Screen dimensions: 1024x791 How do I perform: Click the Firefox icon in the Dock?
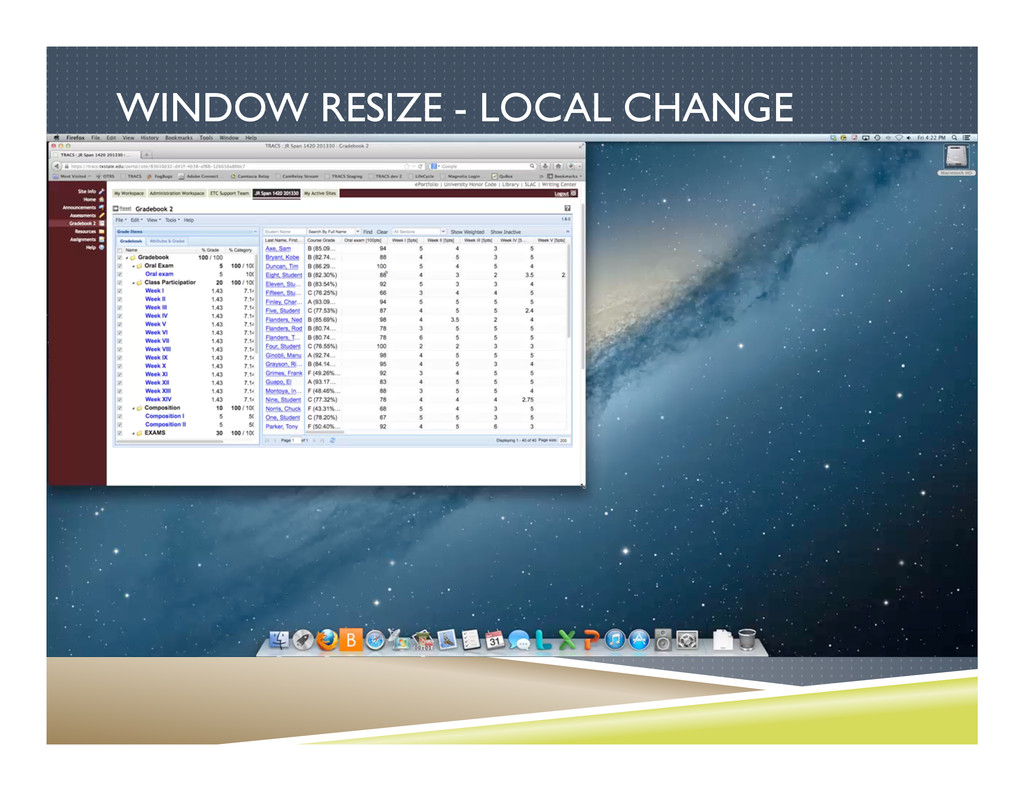pyautogui.click(x=327, y=639)
